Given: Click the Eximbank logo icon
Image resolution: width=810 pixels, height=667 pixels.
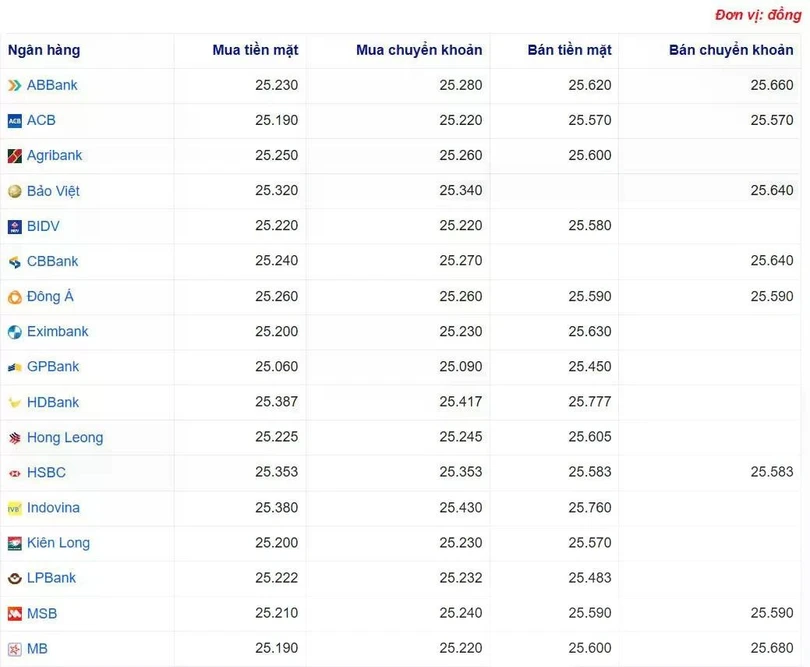Looking at the screenshot, I should pos(14,332).
